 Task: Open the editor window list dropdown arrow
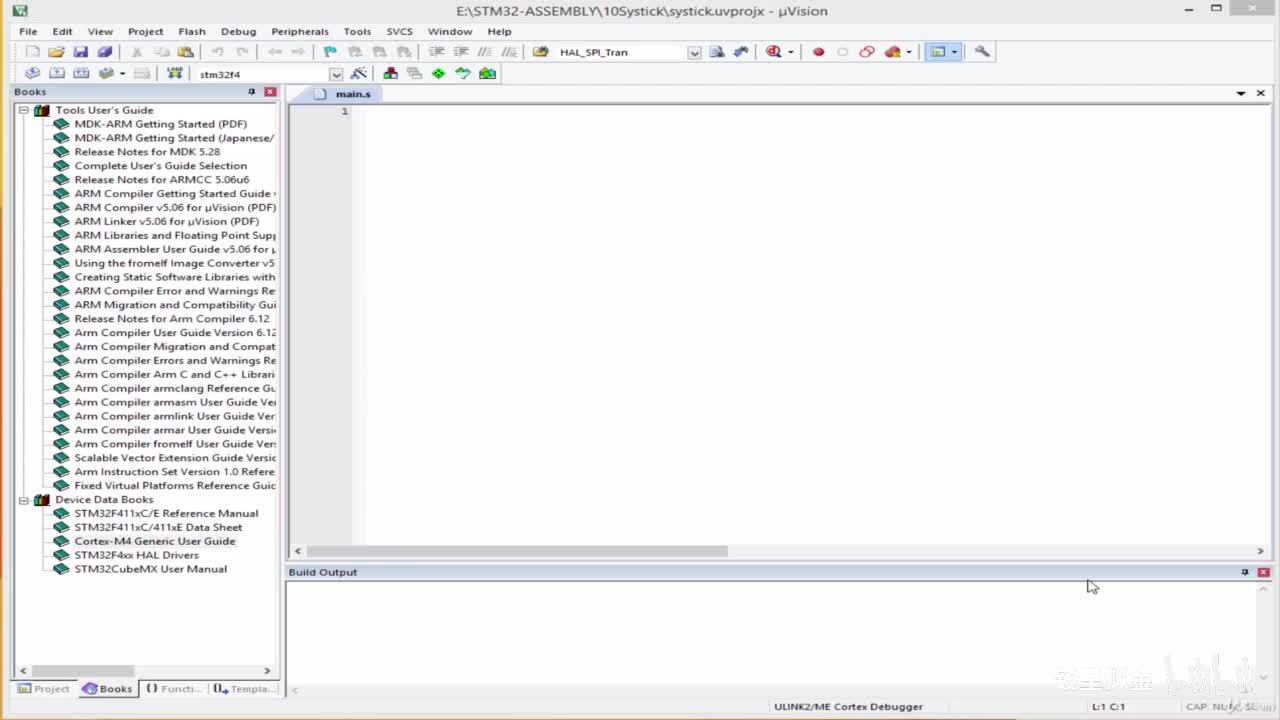[1241, 93]
